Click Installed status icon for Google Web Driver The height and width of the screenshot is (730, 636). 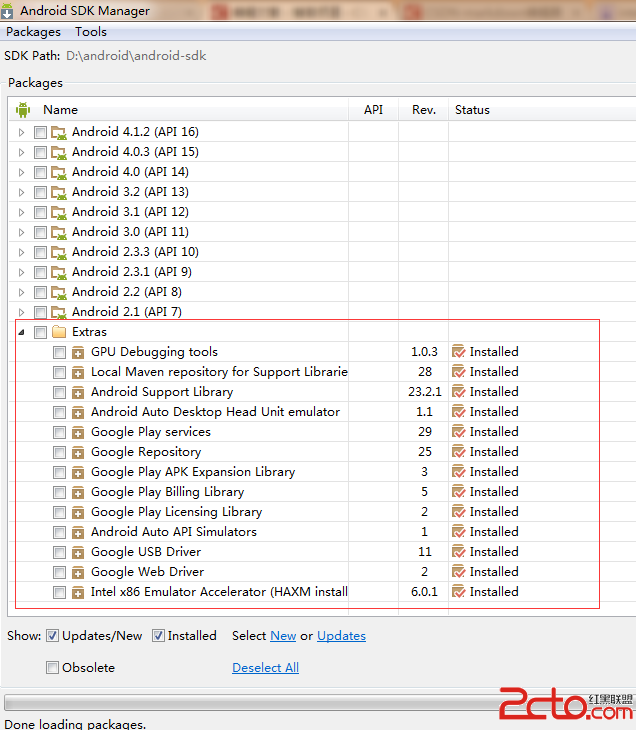[x=459, y=572]
